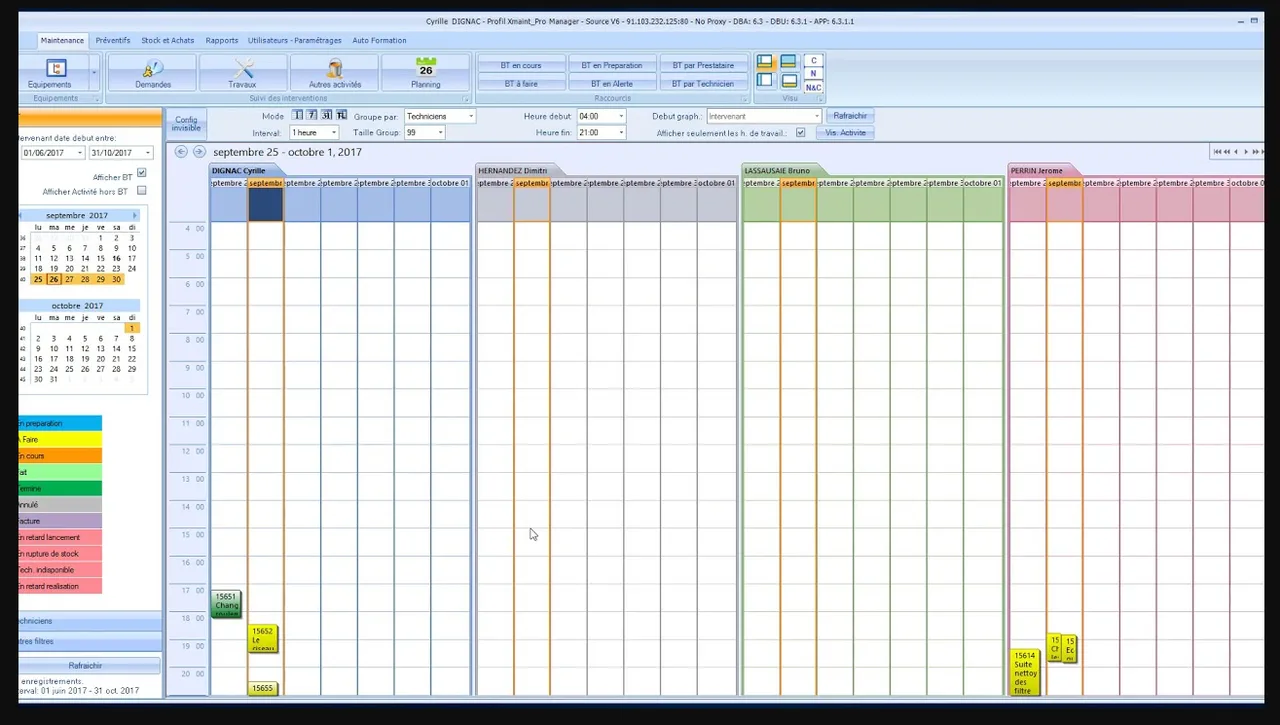Open the start date 01/06/2017 picker

tap(79, 153)
